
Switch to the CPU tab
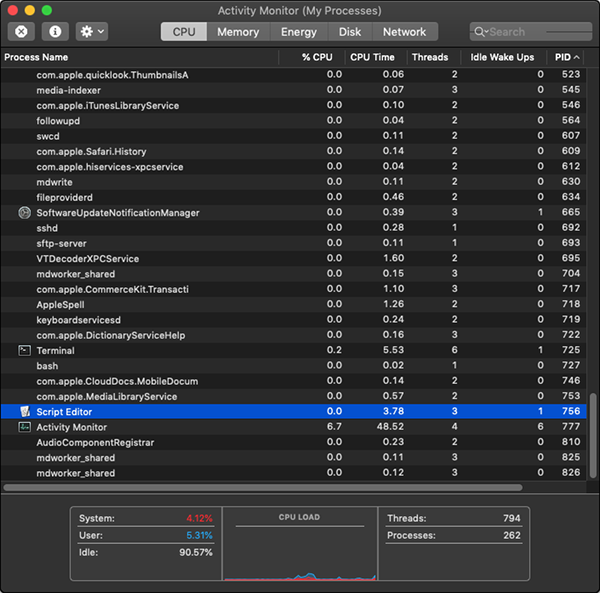pos(184,32)
